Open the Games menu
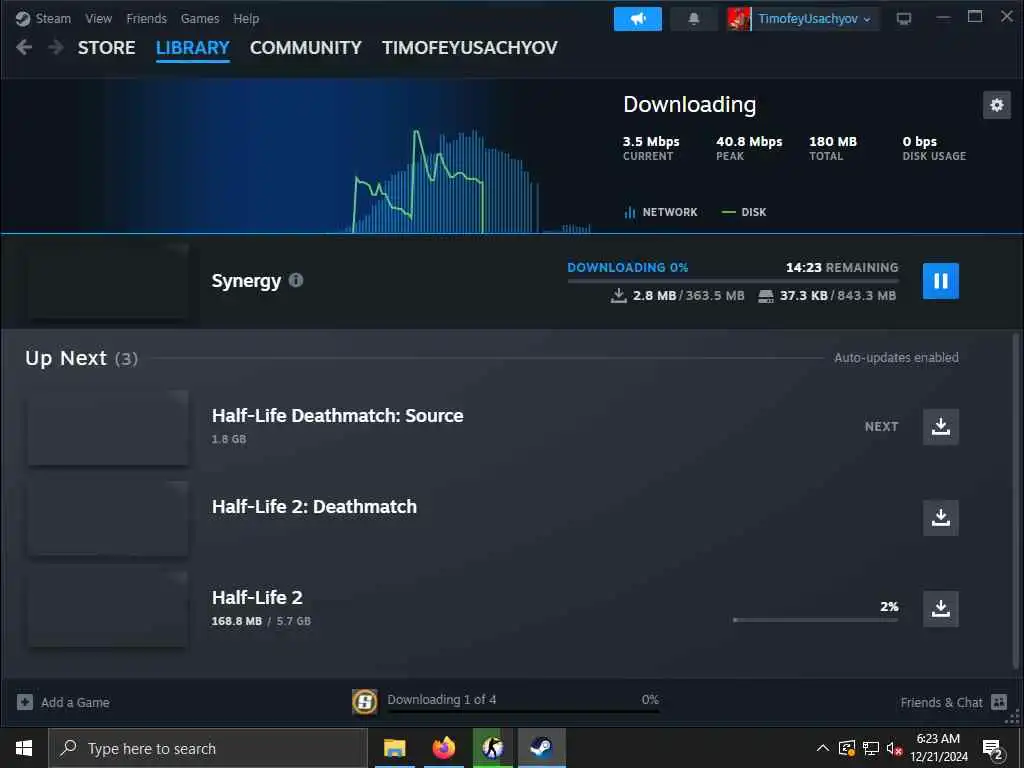Screen dimensions: 1024x768 point(200,18)
